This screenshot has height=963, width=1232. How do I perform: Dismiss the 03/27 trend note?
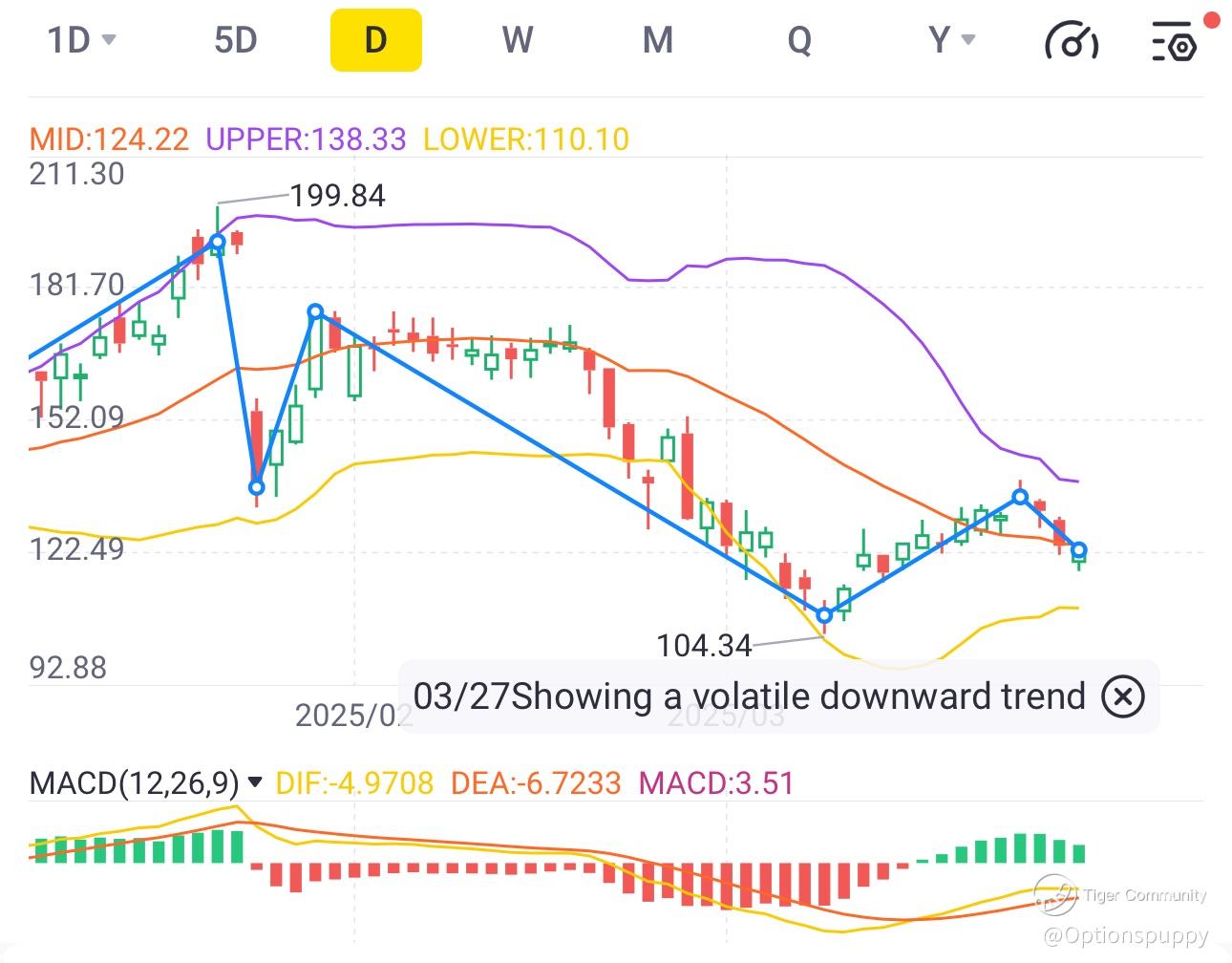(1122, 696)
